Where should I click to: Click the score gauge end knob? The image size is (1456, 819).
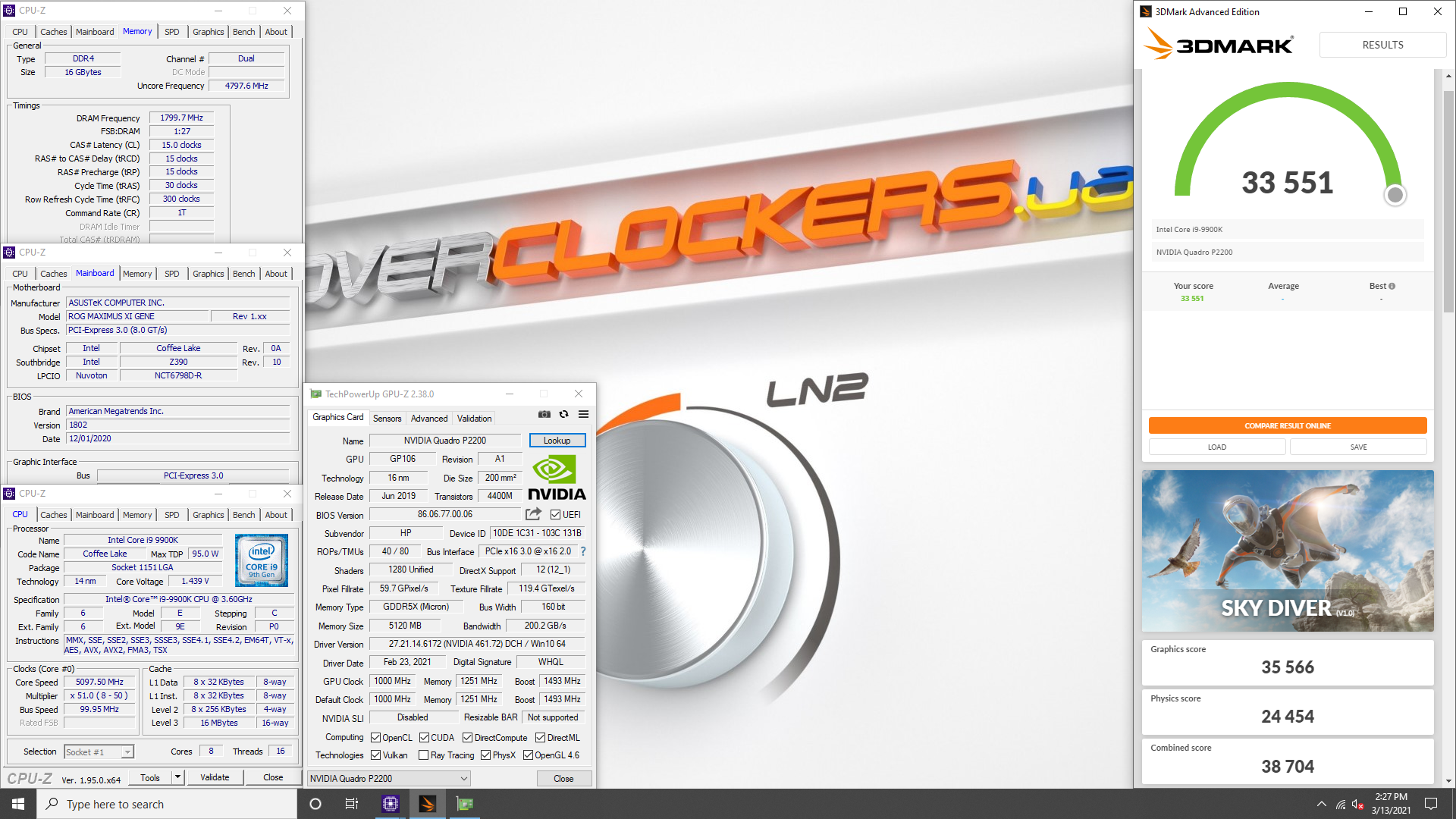pos(1395,195)
